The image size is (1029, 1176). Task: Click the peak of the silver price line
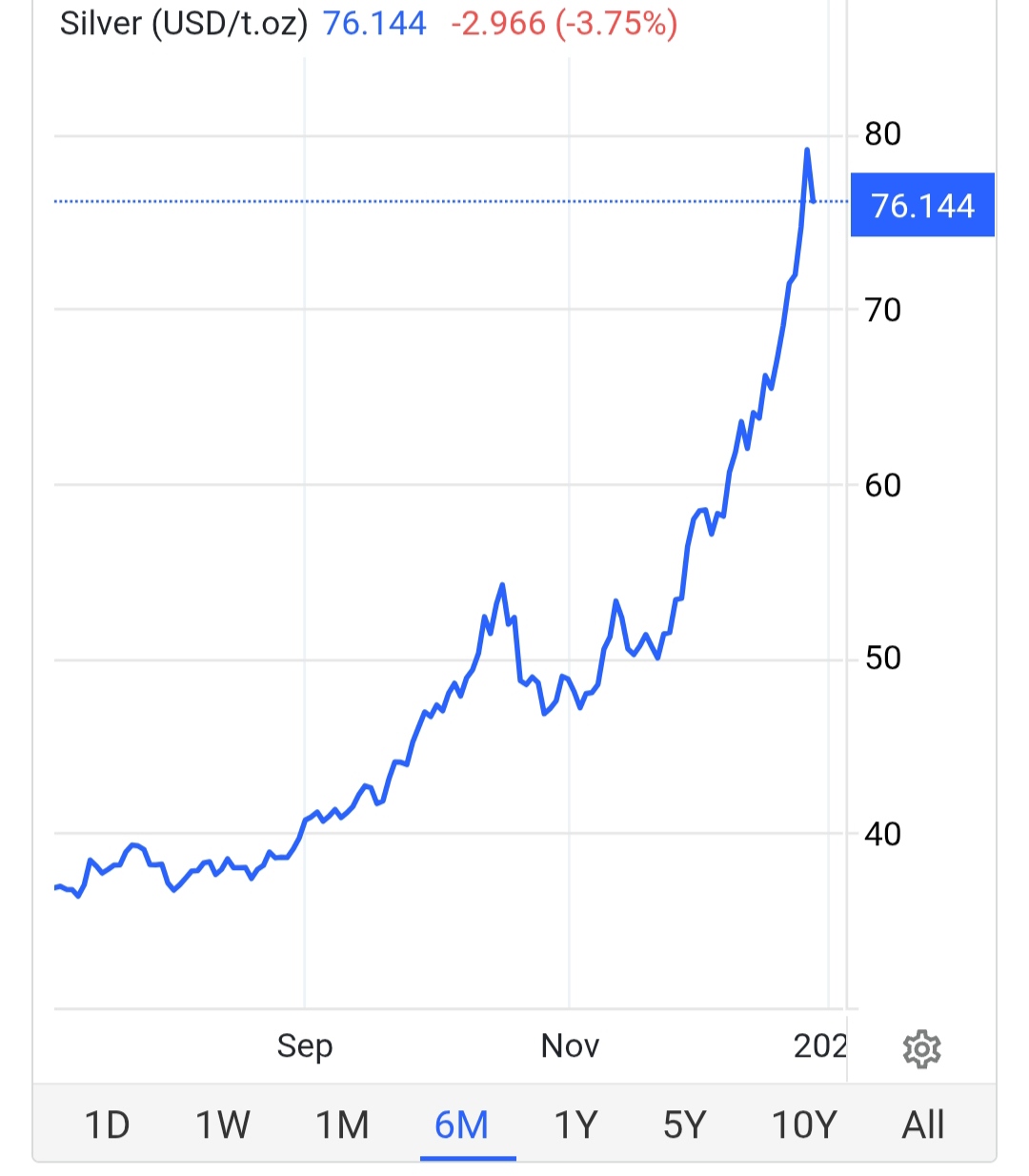[x=807, y=151]
